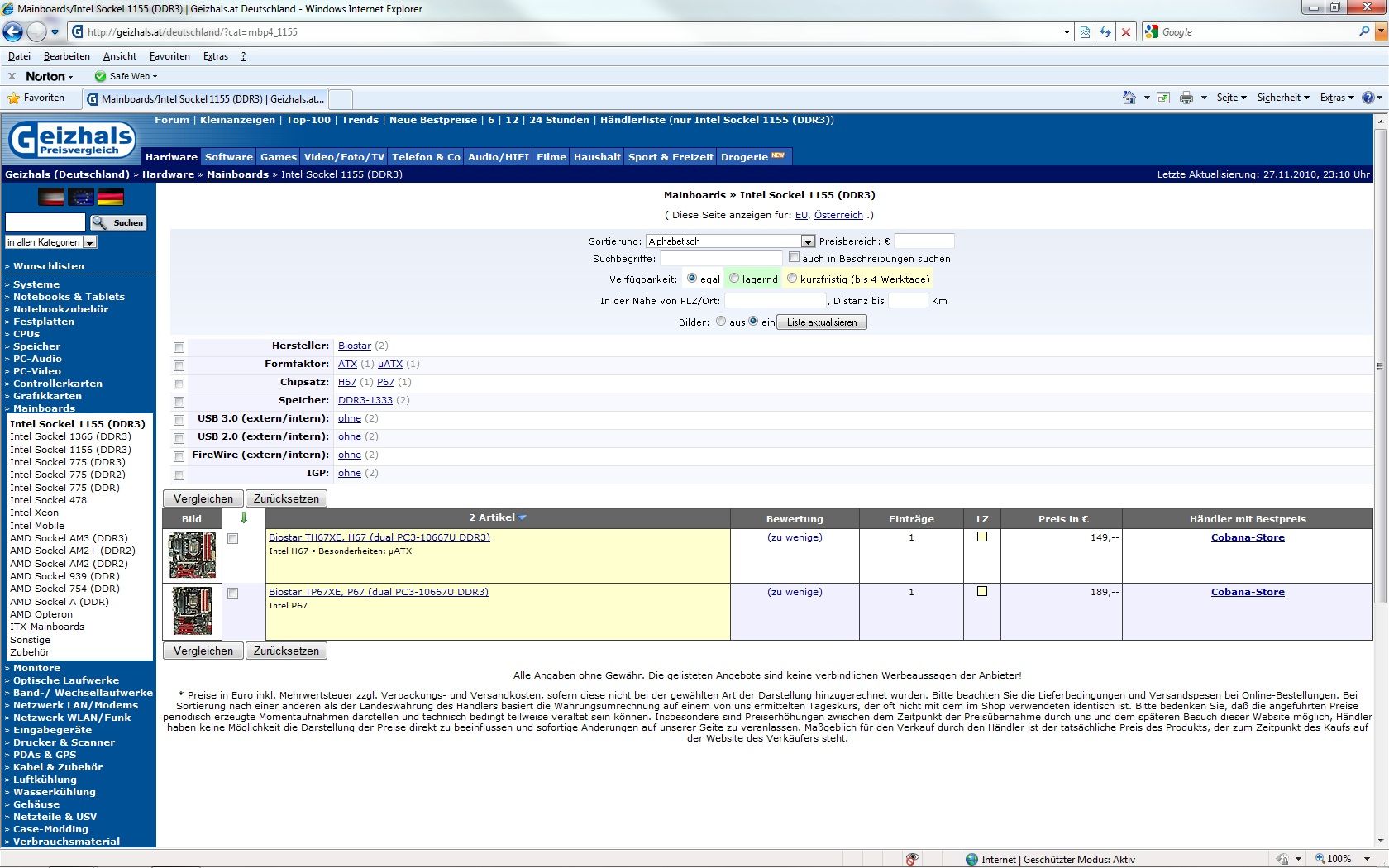1389x868 pixels.
Task: Click the popup blocker status bar icon
Action: tap(912, 859)
